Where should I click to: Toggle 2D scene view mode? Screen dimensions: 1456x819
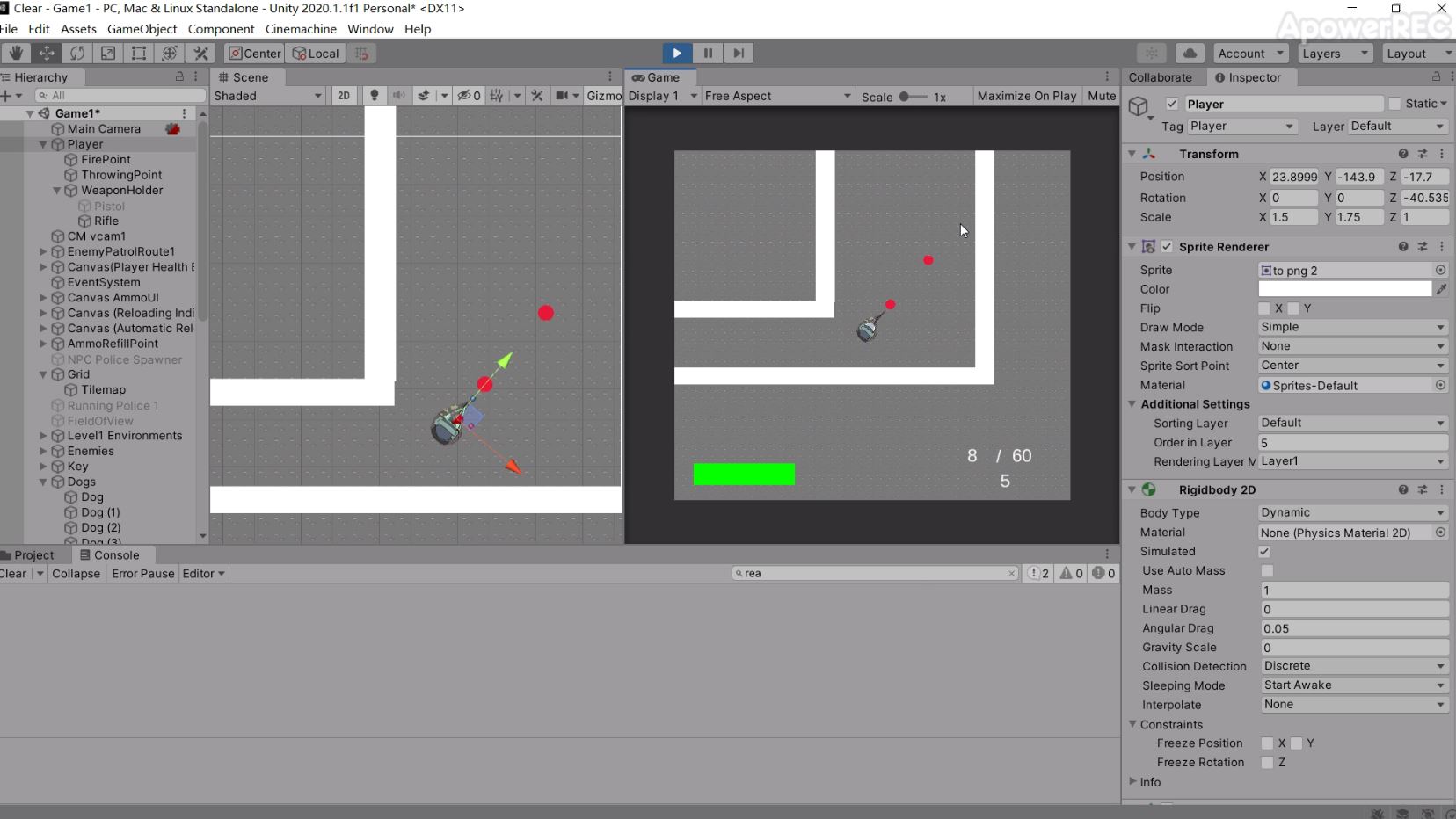pos(344,96)
